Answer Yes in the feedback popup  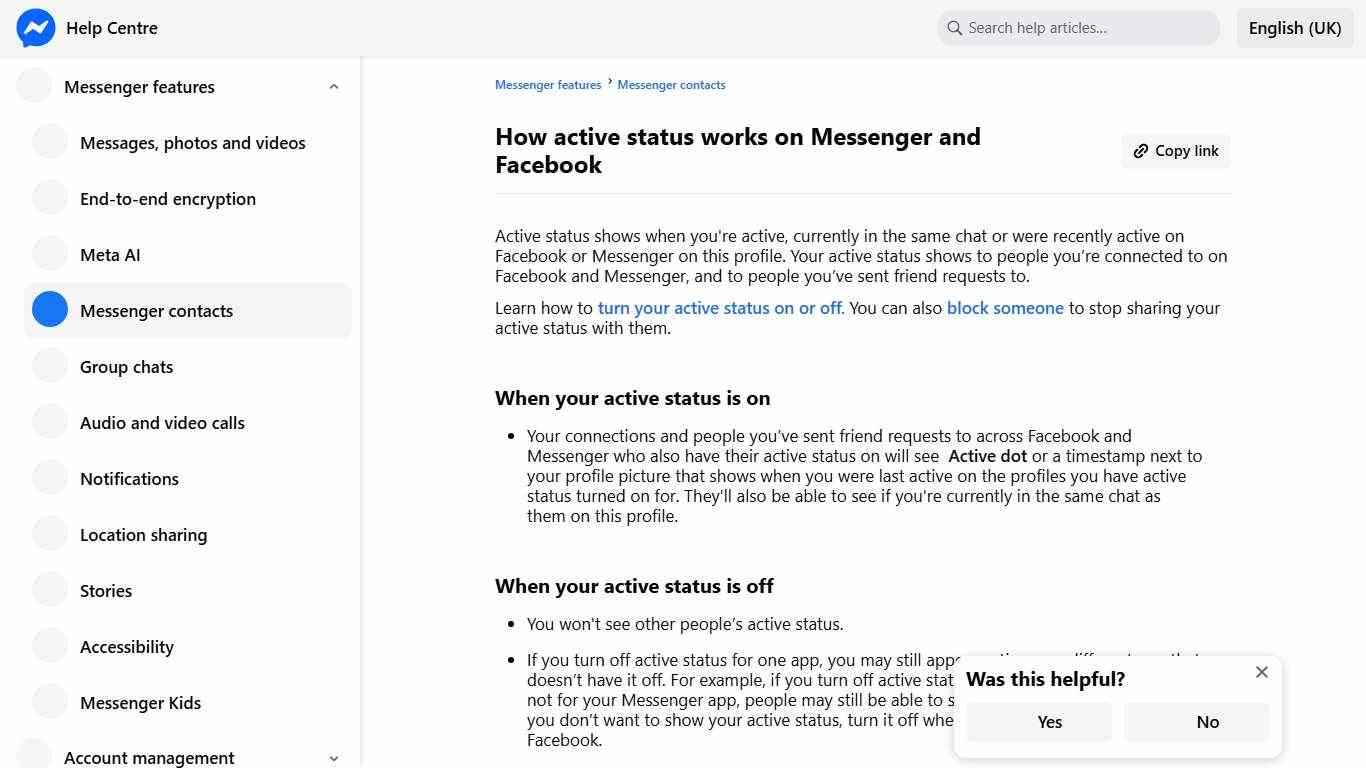(1049, 721)
